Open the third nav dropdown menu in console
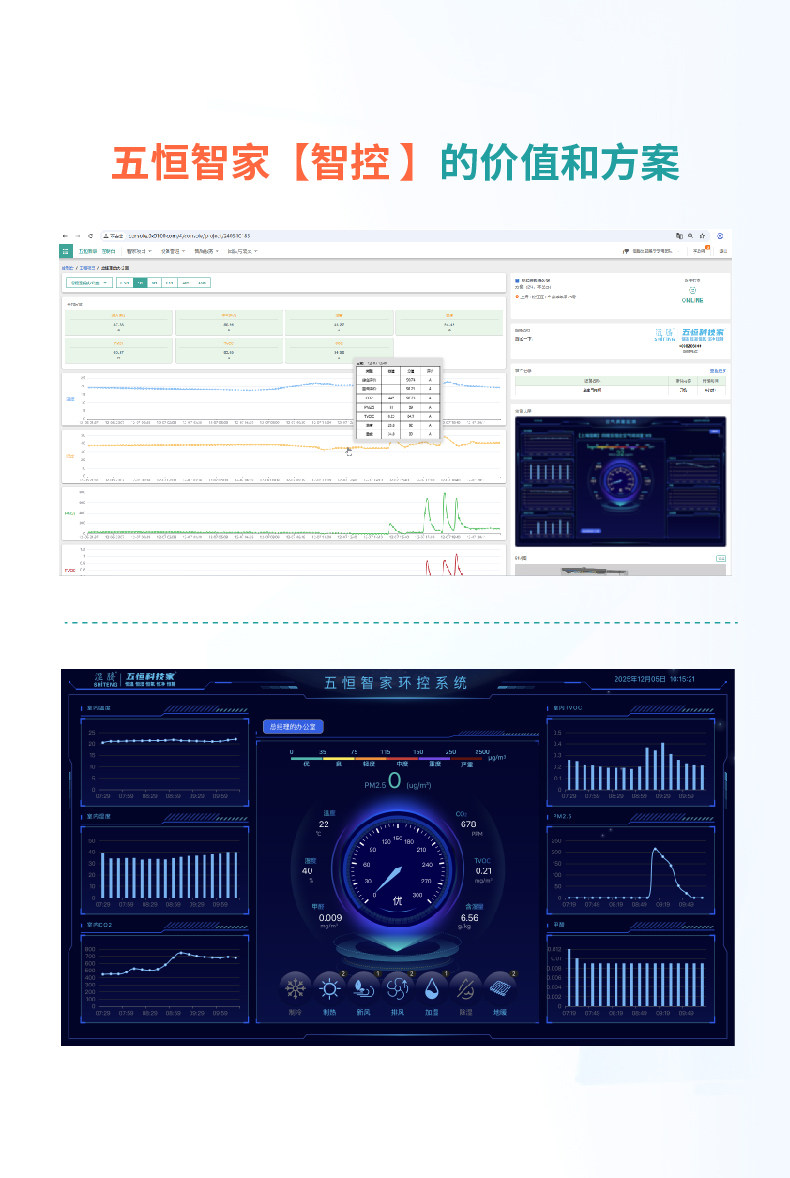The image size is (790, 1178). click(x=173, y=251)
